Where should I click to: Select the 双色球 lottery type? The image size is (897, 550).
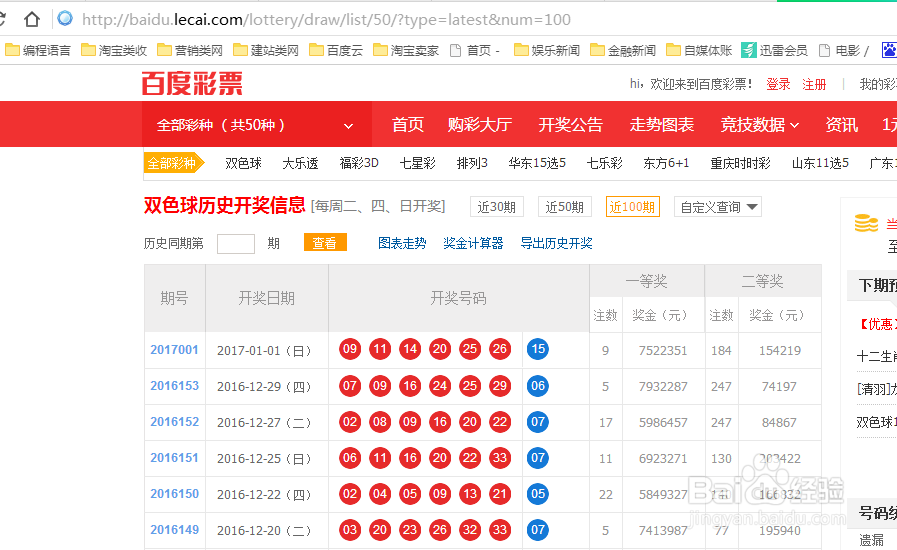(x=244, y=163)
